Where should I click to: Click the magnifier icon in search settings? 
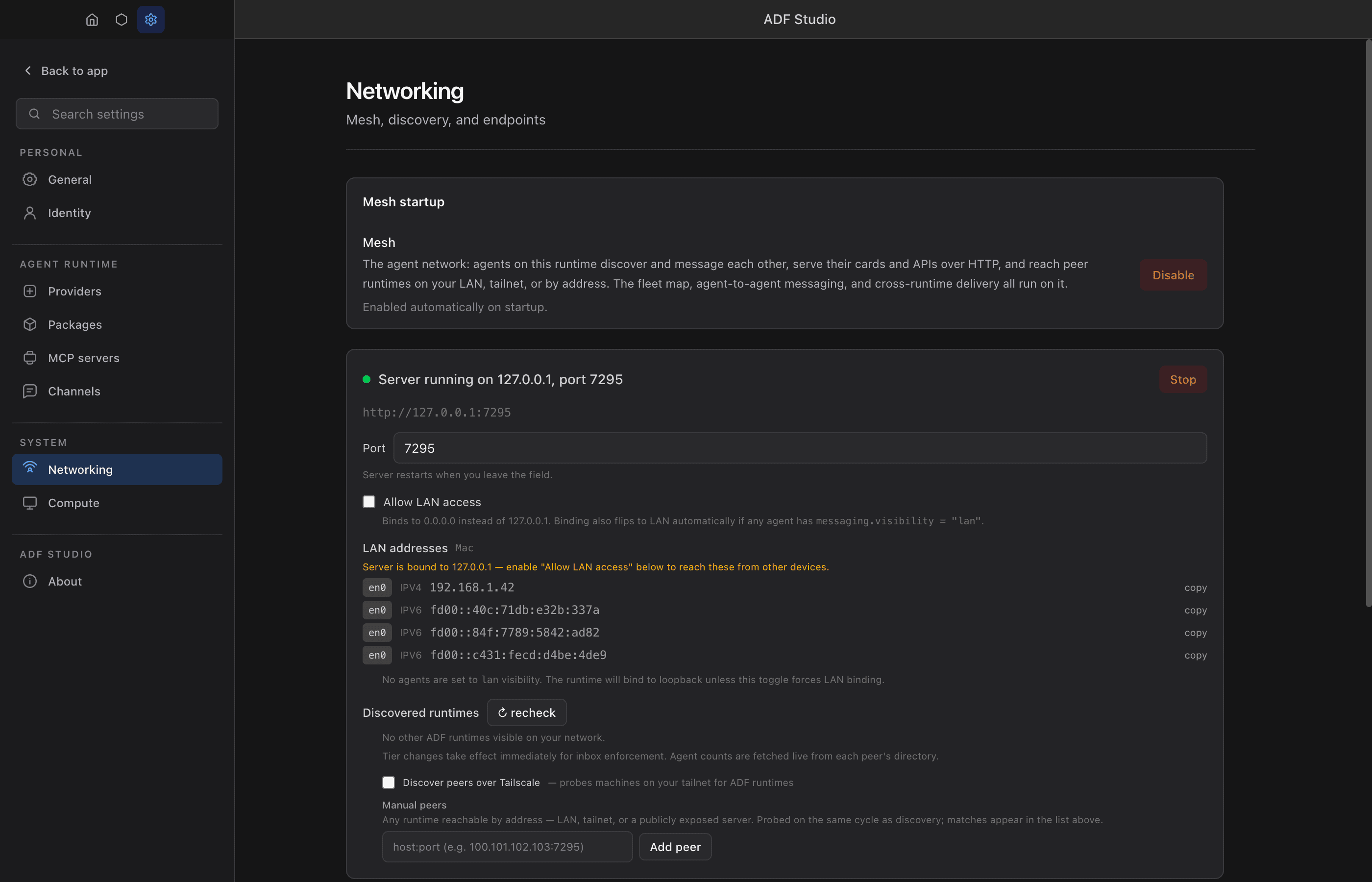tap(34, 114)
